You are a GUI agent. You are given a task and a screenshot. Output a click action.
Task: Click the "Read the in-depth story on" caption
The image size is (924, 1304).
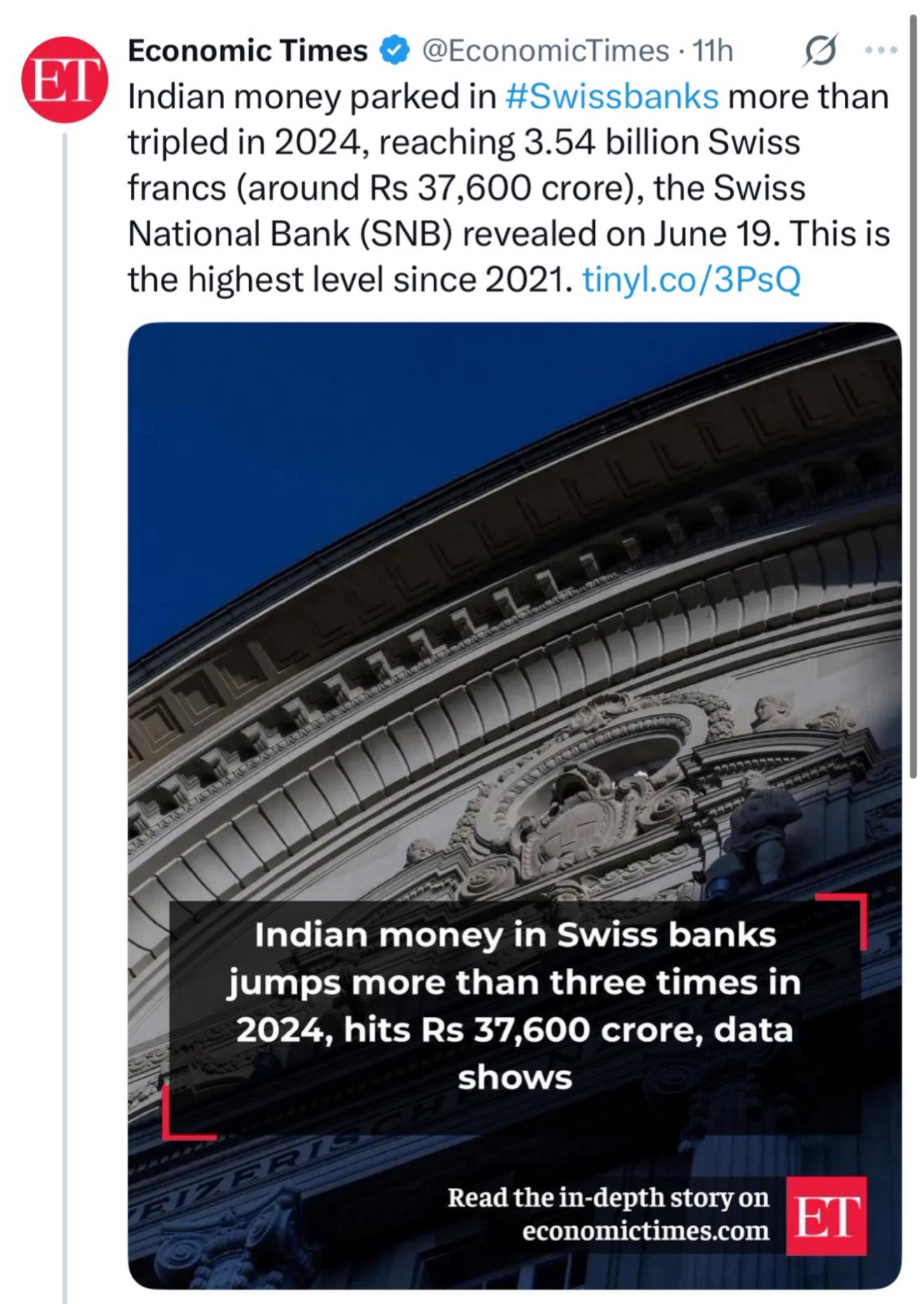[x=608, y=1197]
